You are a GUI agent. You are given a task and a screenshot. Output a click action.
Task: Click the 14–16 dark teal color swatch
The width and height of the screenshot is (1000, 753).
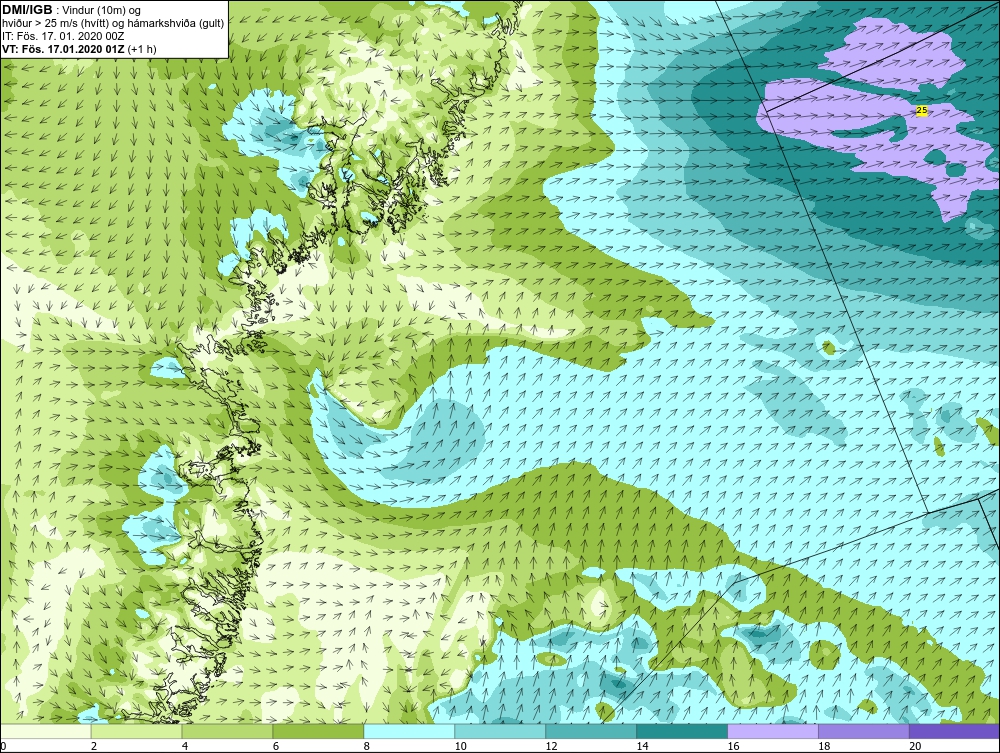click(x=682, y=731)
